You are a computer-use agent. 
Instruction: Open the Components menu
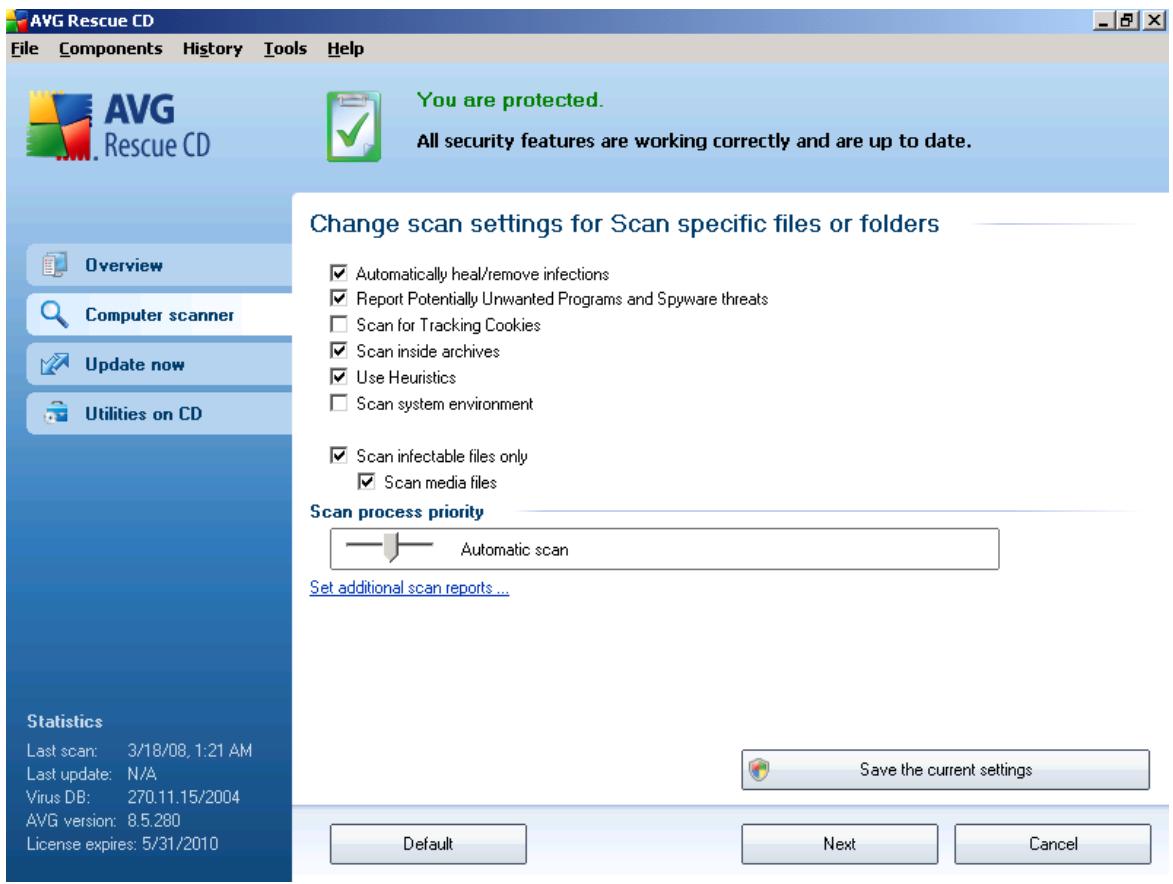[111, 49]
